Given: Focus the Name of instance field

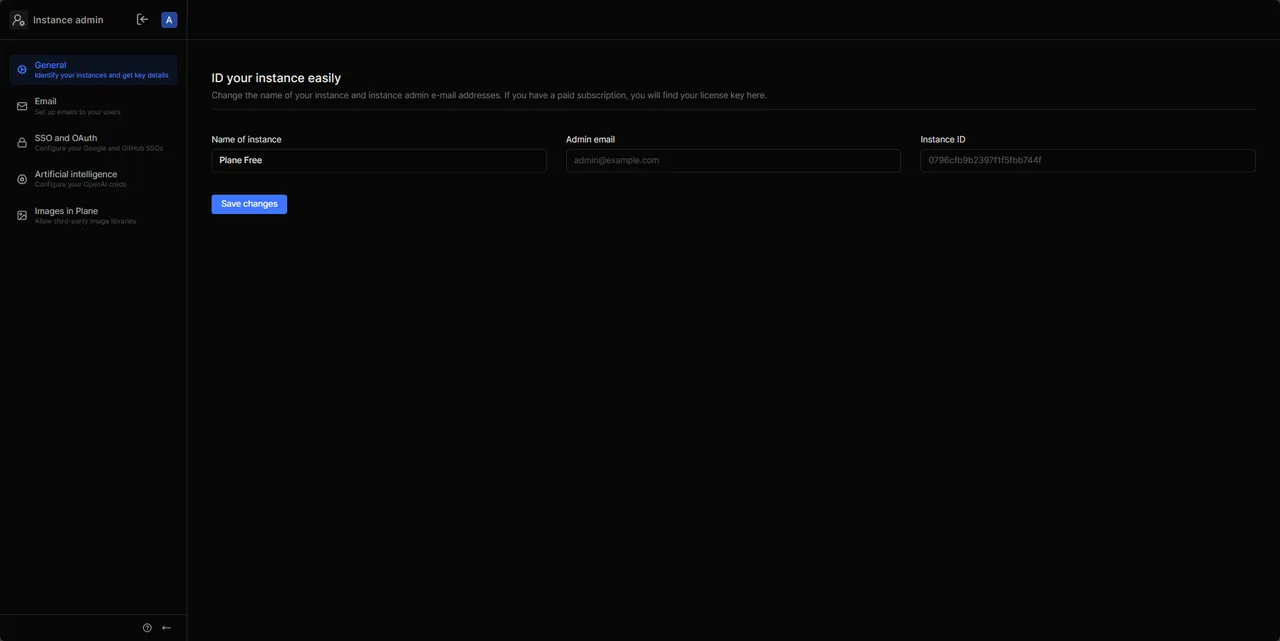Looking at the screenshot, I should (379, 161).
